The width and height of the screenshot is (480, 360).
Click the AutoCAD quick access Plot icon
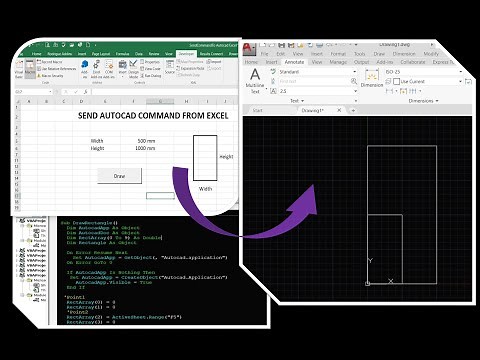pos(319,45)
